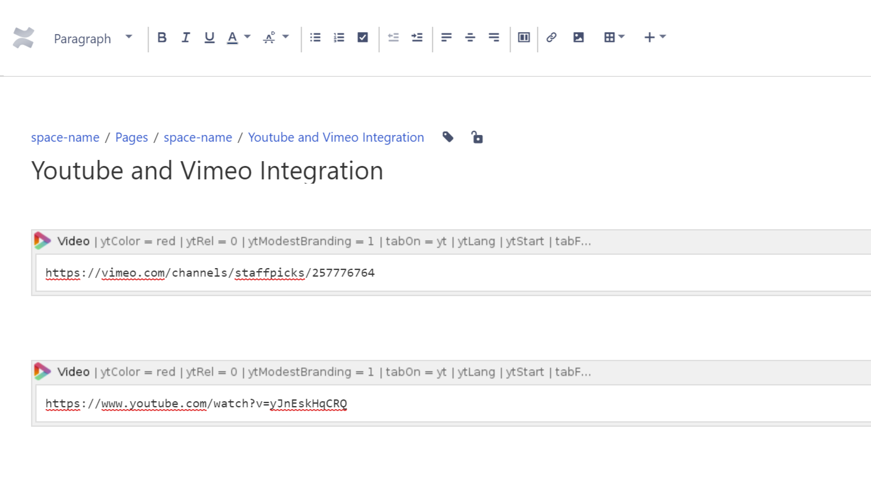Insert a numbered list
Screen dimensions: 871x496
tap(339, 38)
